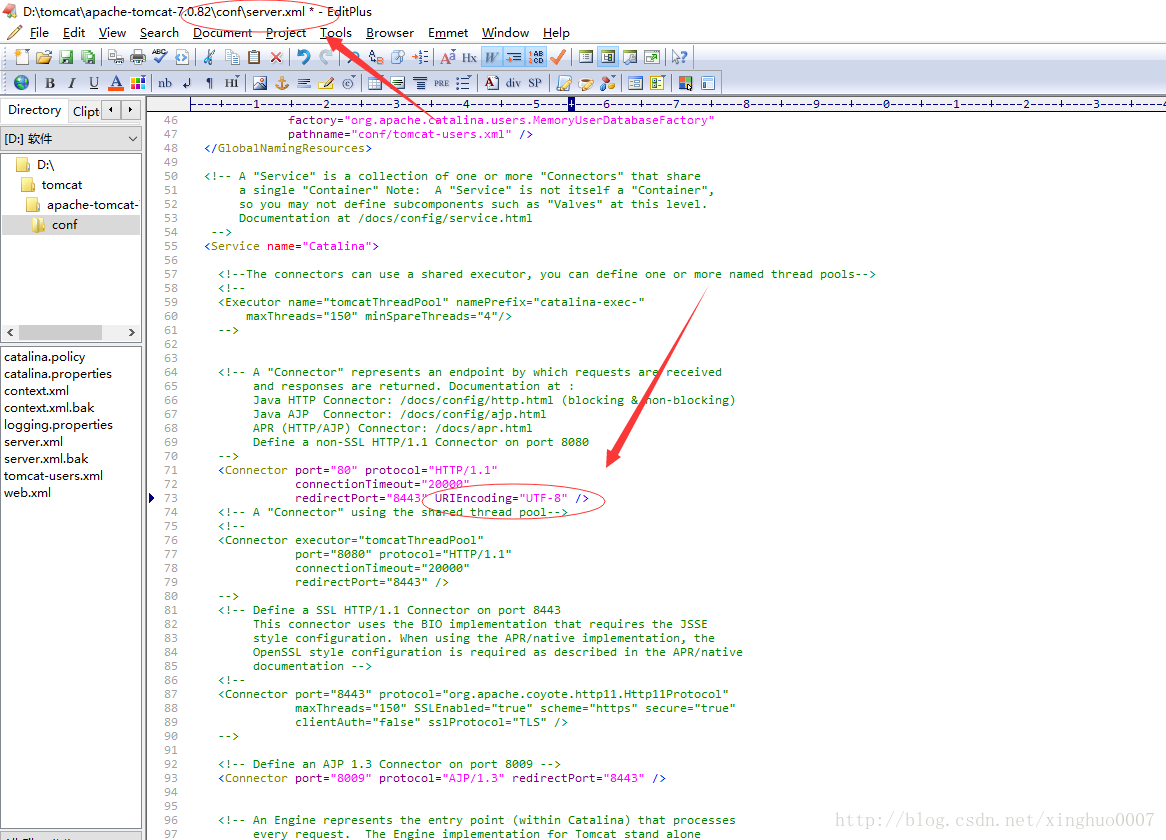Viewport: 1166px width, 840px height.
Task: Select the conf folder
Action: click(64, 224)
